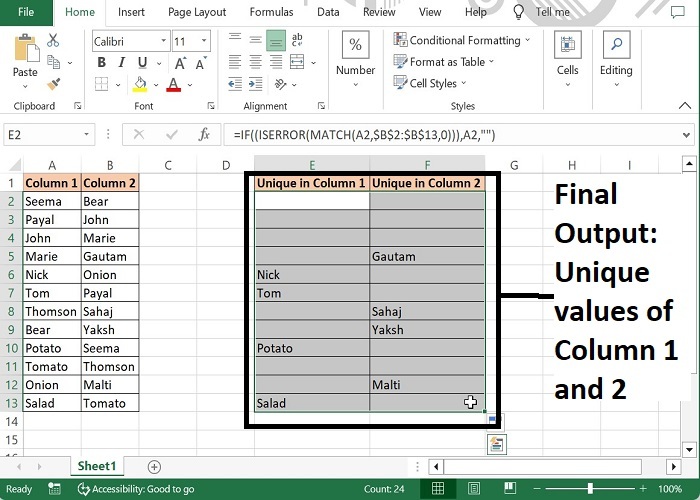Increase font size button
The image size is (700, 500).
180,63
